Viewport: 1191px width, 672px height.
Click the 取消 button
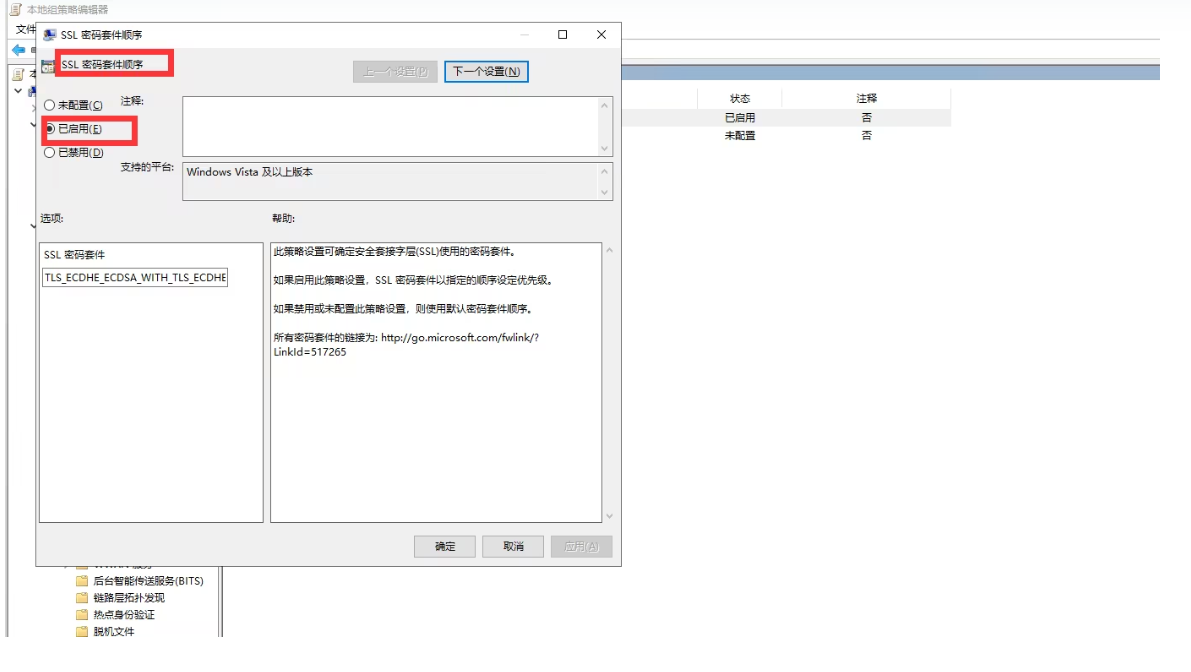click(x=513, y=547)
